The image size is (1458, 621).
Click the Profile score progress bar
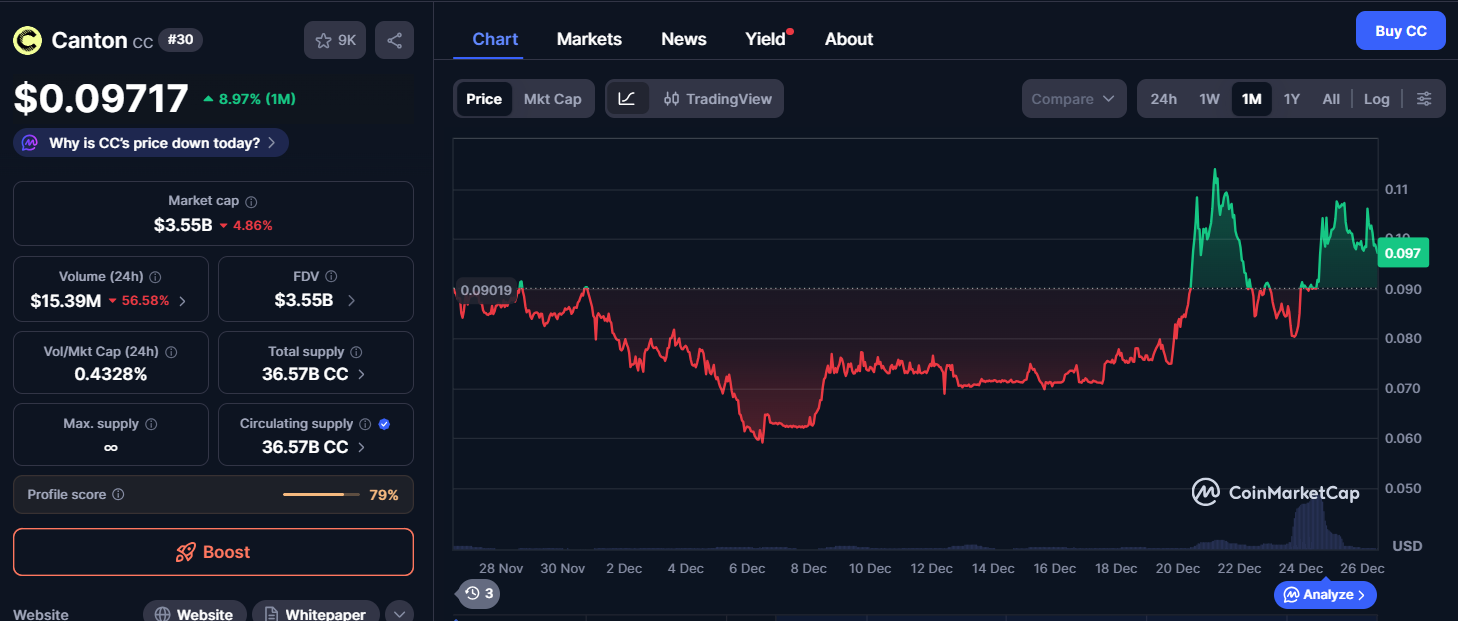pyautogui.click(x=320, y=495)
